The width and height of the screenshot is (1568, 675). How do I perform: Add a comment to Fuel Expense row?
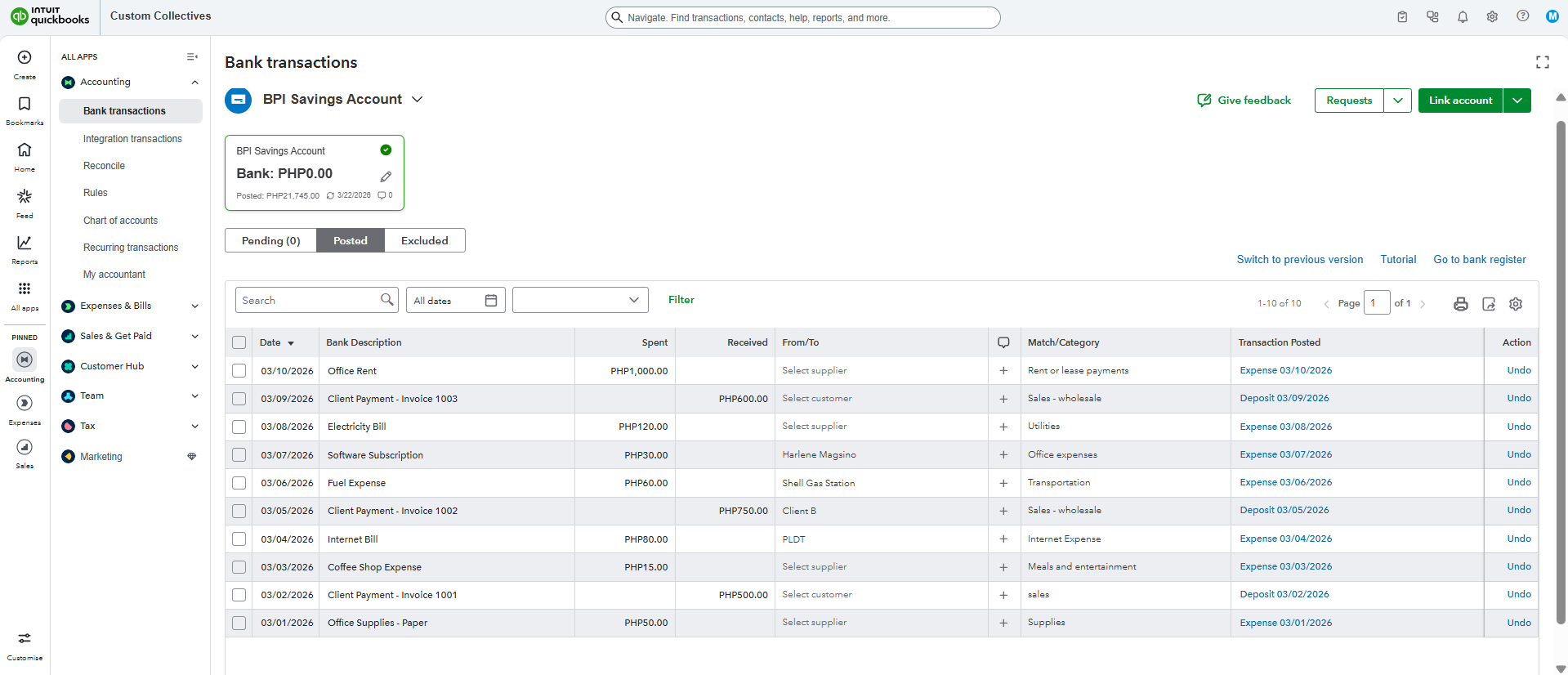pyautogui.click(x=1003, y=483)
